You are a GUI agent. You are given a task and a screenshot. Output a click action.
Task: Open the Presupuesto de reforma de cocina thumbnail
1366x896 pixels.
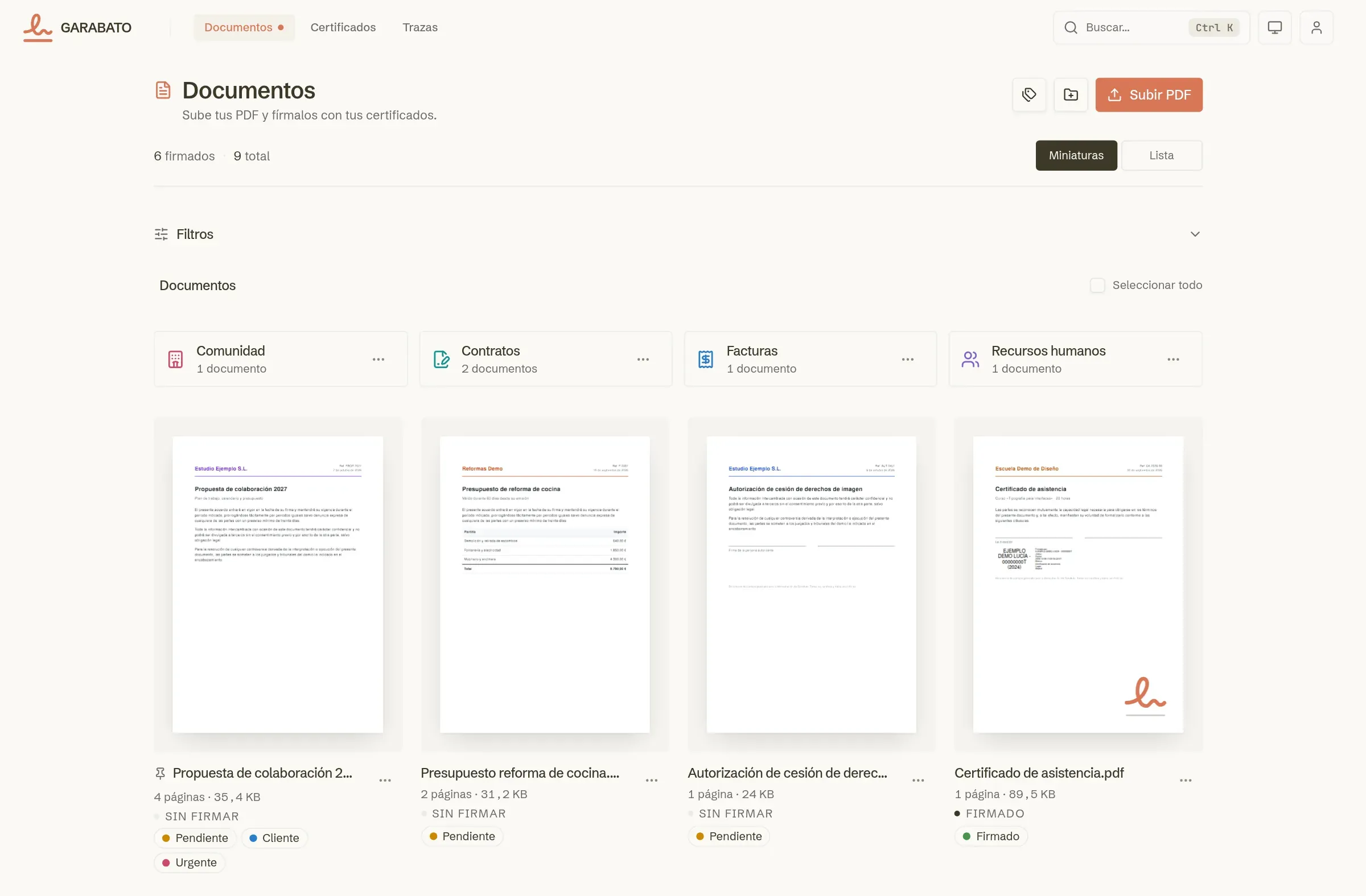click(545, 584)
